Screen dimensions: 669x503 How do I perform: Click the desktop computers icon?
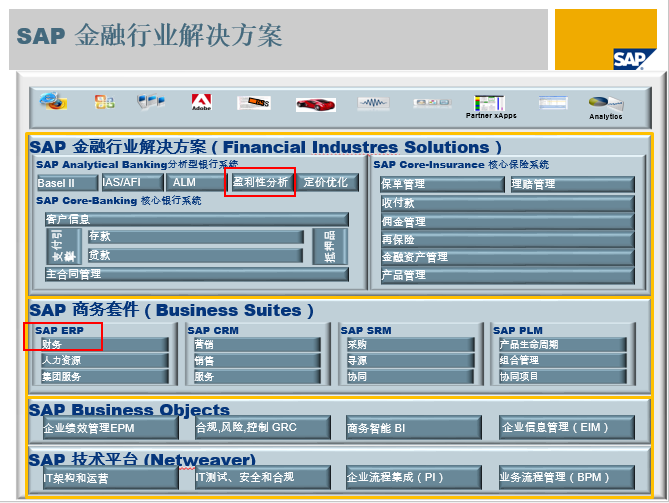(151, 102)
